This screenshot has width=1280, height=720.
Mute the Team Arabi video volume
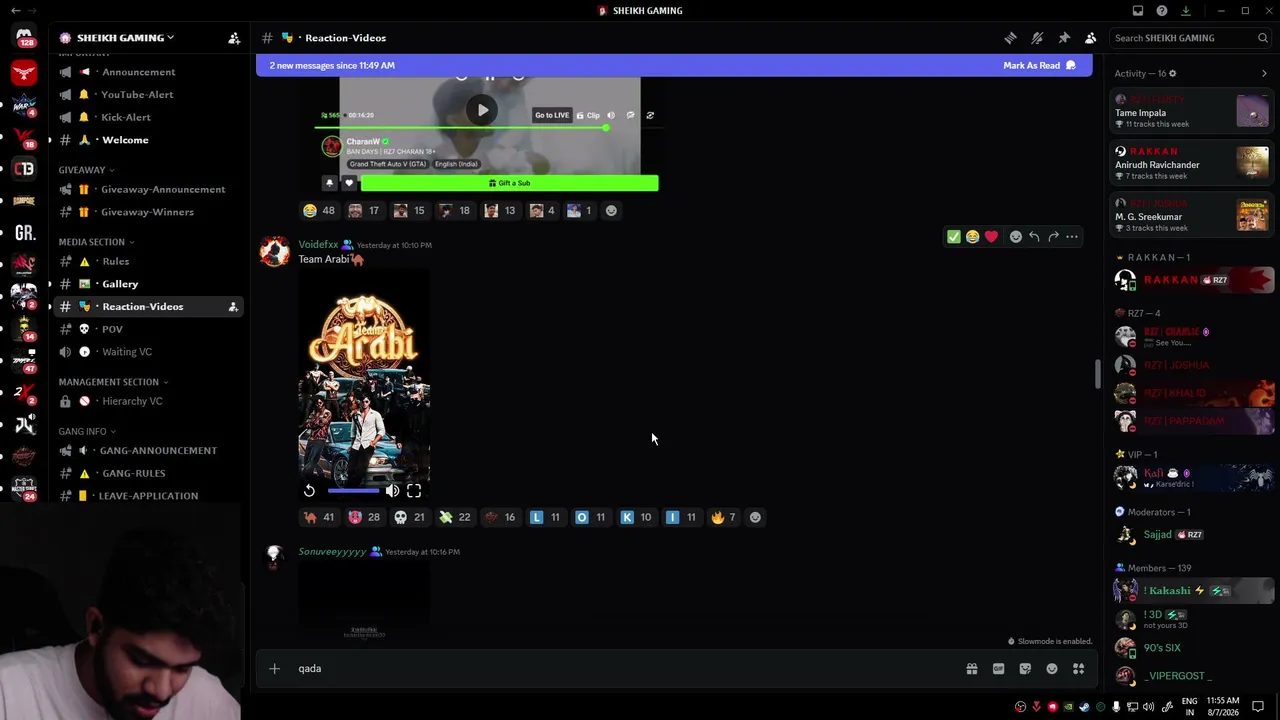[x=392, y=490]
